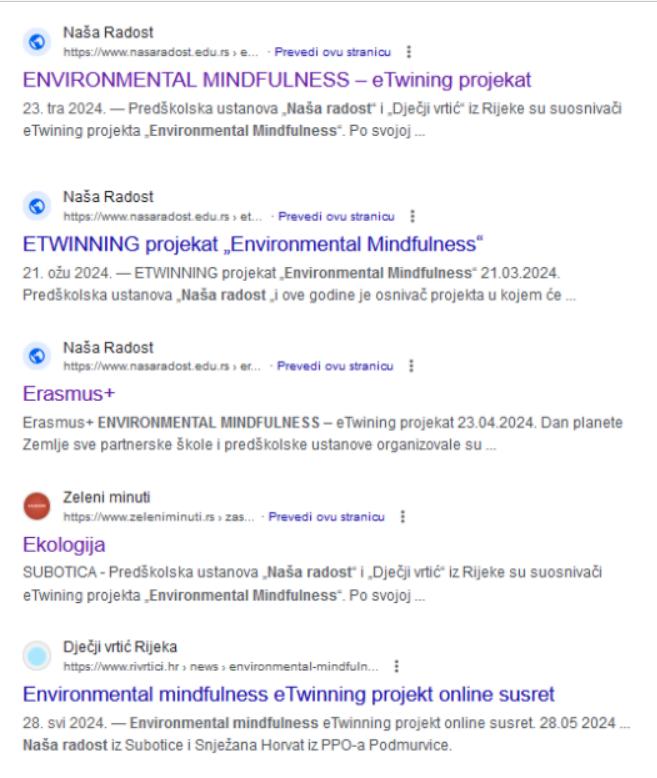657x778 pixels.
Task: Open three-dot menu for first Naša Radost result
Action: 408,51
